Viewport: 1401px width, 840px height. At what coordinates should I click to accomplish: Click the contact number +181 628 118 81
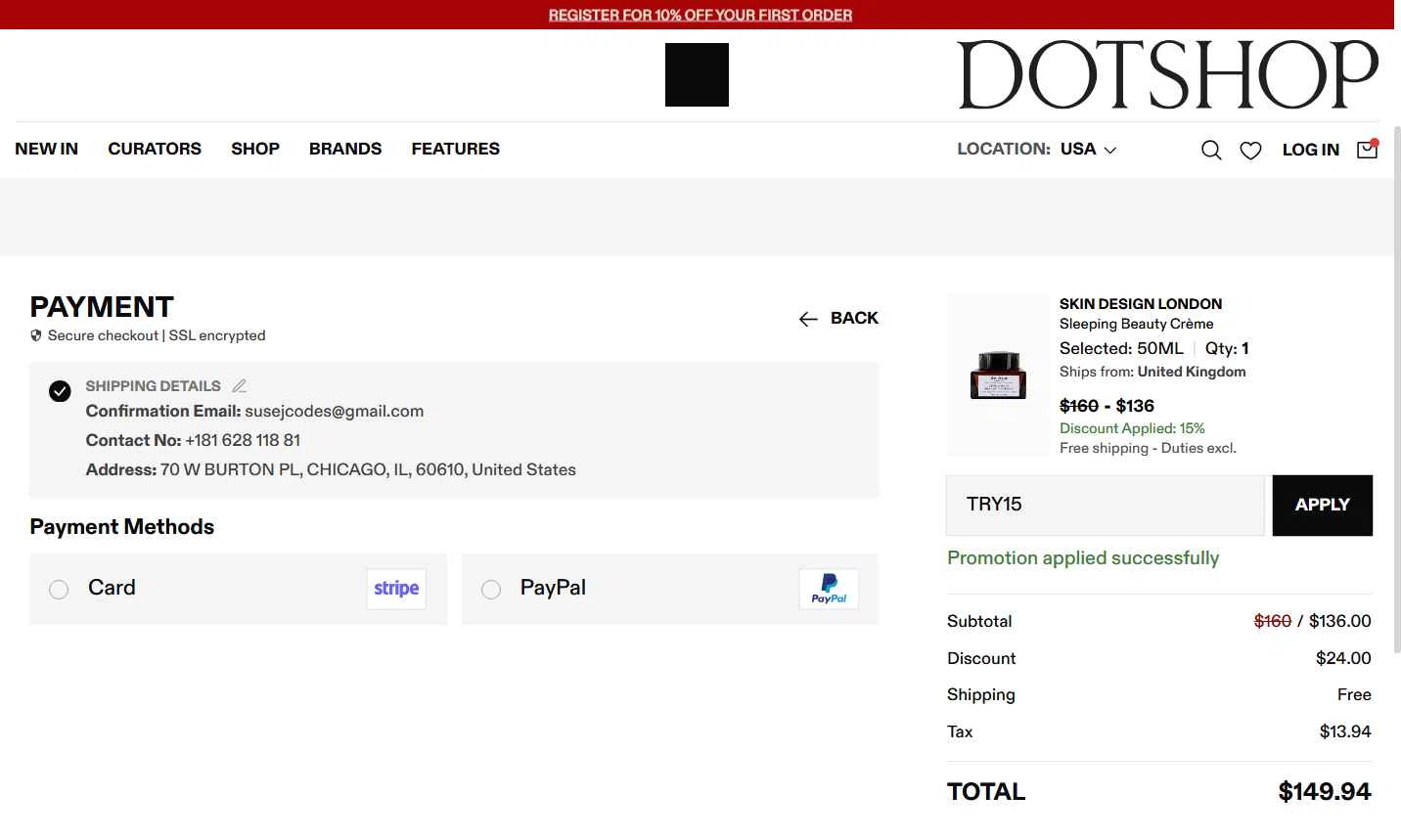point(243,441)
